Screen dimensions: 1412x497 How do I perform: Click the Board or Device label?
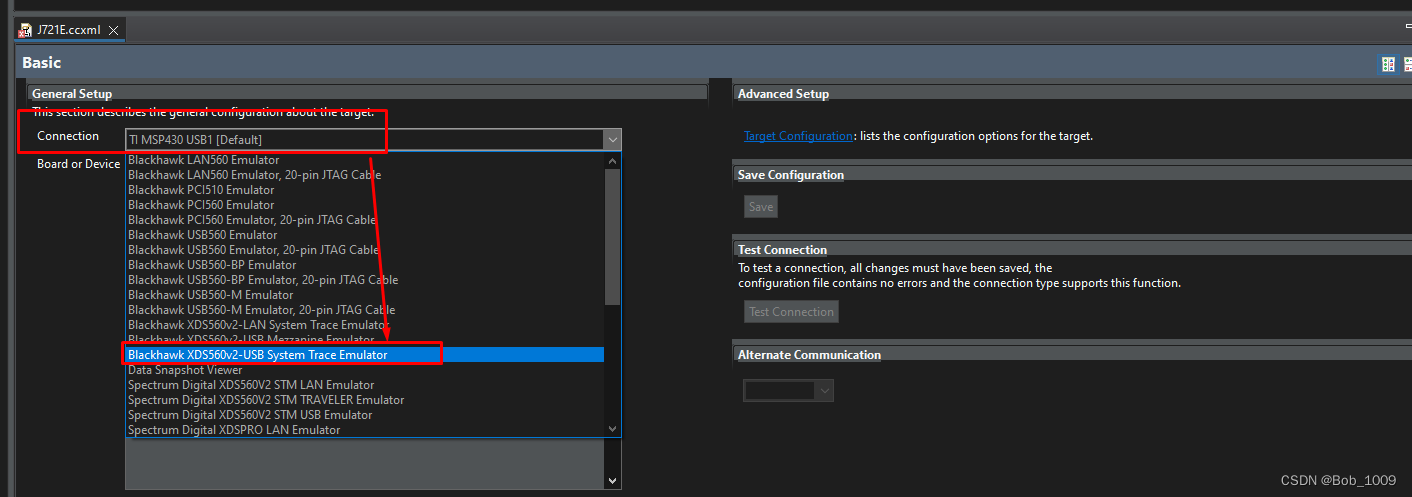click(78, 164)
